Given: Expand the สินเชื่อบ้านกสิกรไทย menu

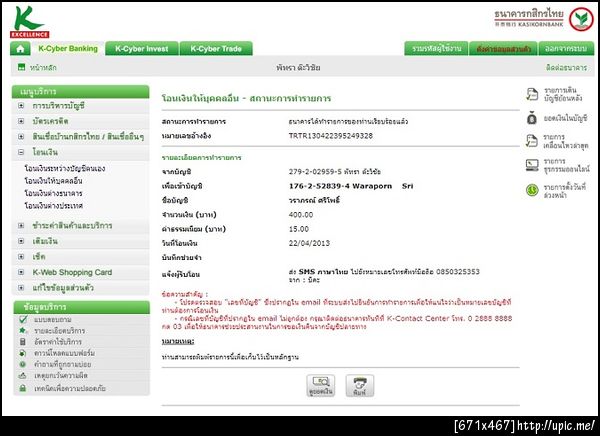Looking at the screenshot, I should click(21, 136).
